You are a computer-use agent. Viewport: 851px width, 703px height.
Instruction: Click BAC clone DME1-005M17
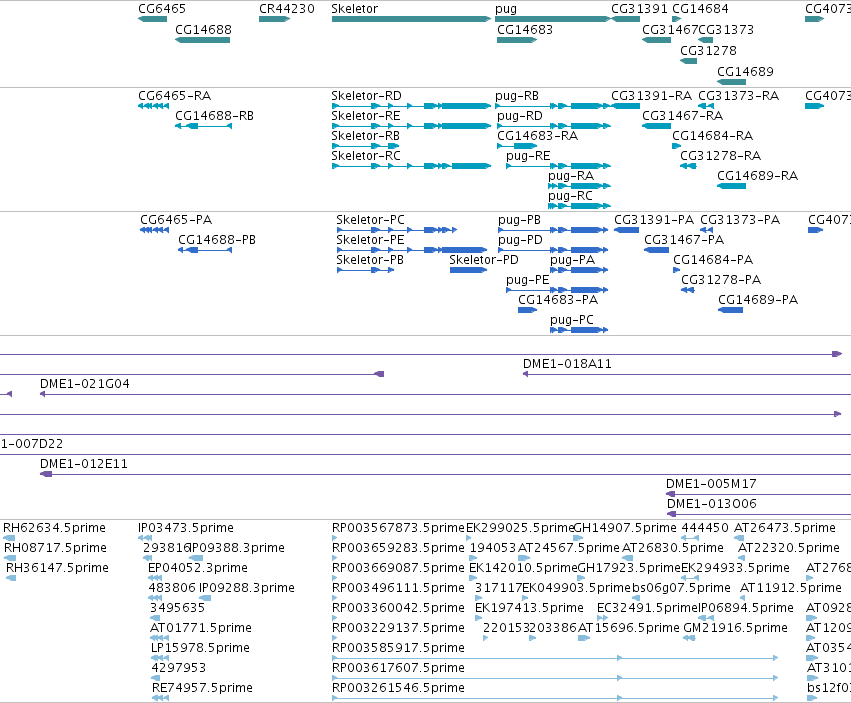tap(758, 494)
